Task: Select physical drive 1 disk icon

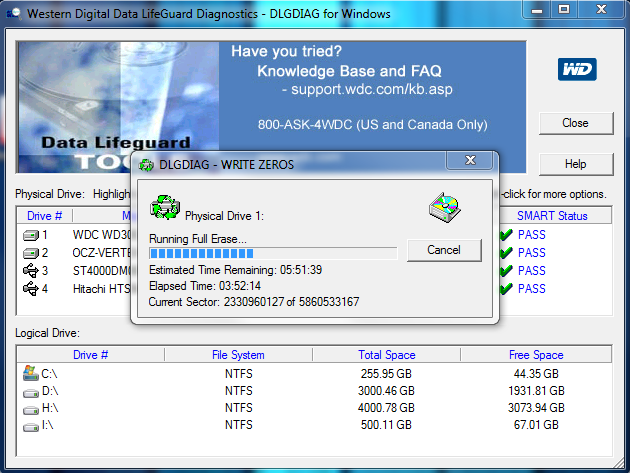Action: click(31, 235)
